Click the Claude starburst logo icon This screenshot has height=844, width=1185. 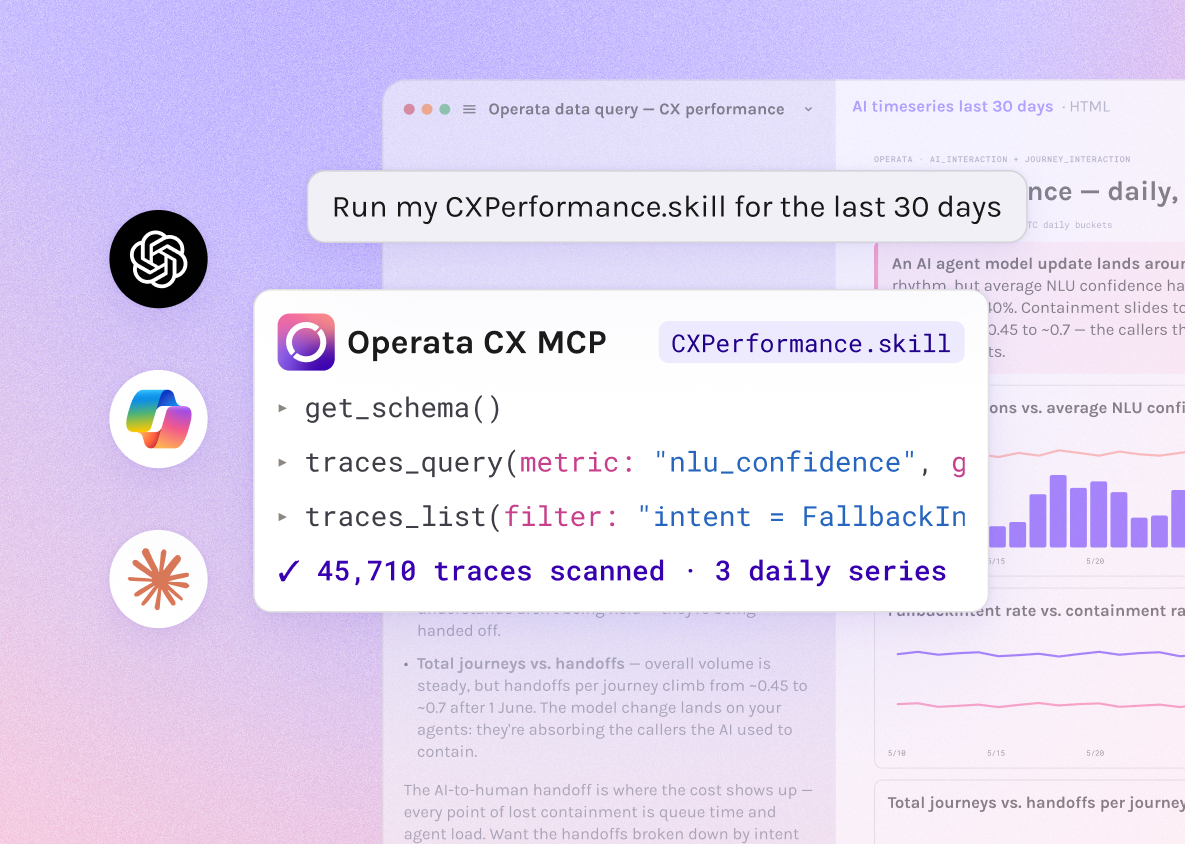click(159, 580)
